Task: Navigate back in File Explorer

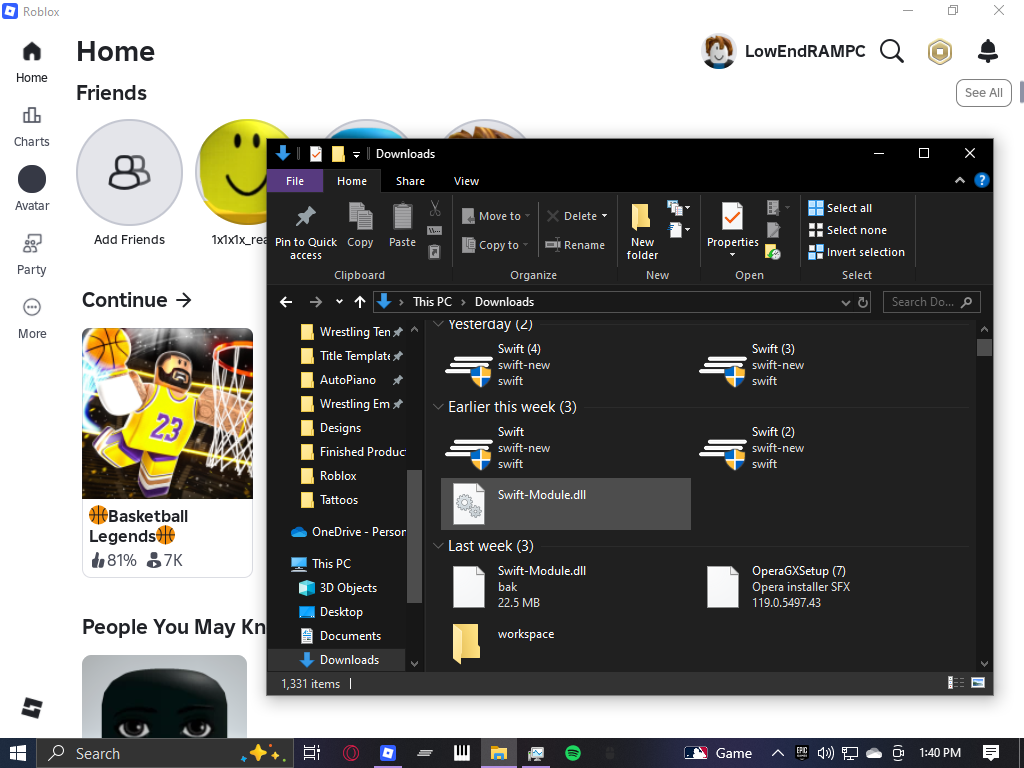Action: click(285, 302)
